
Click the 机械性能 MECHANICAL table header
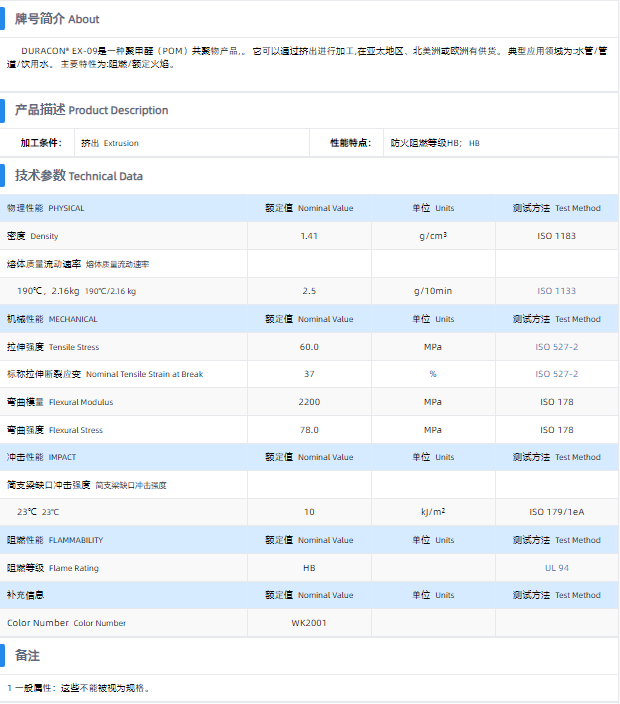click(52, 319)
